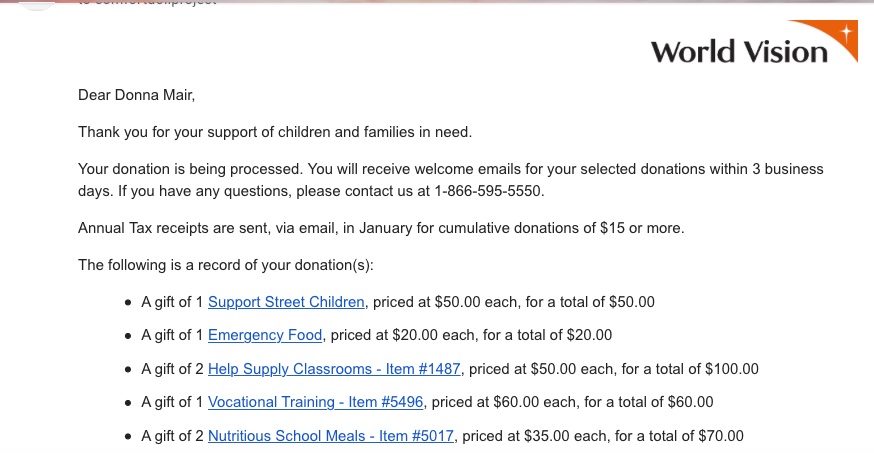
Task: Open the Support Street Children link
Action: (x=287, y=302)
